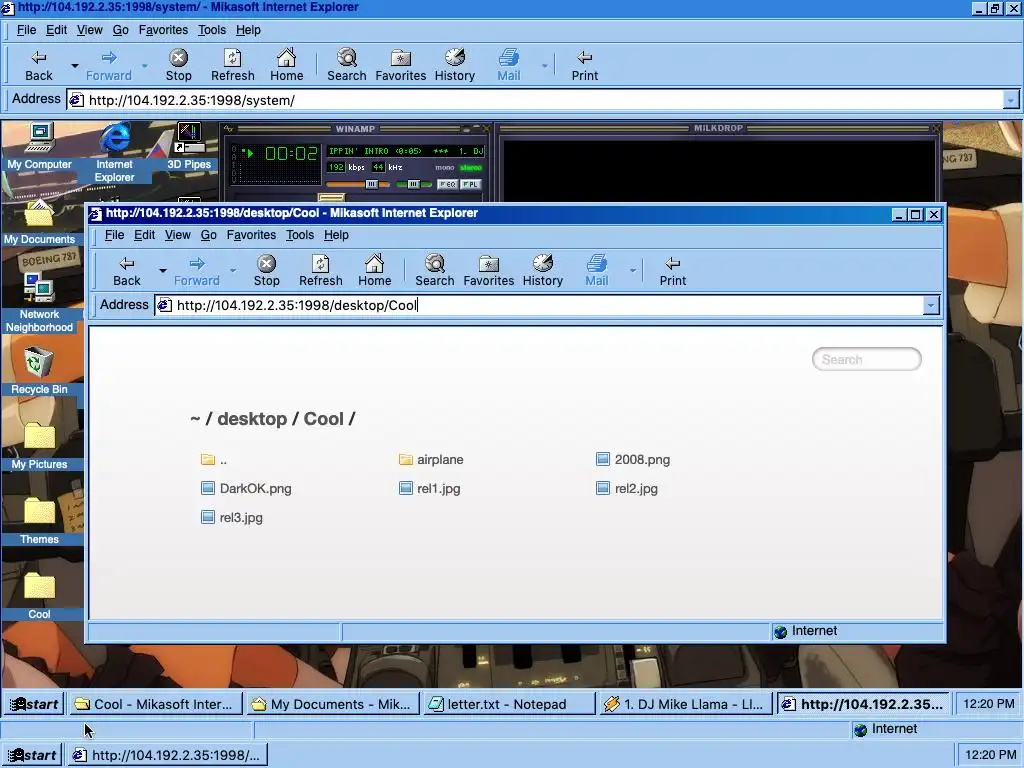This screenshot has height=768, width=1024.
Task: Open Forward dropdown arrow in outer system browser
Action: pos(144,65)
